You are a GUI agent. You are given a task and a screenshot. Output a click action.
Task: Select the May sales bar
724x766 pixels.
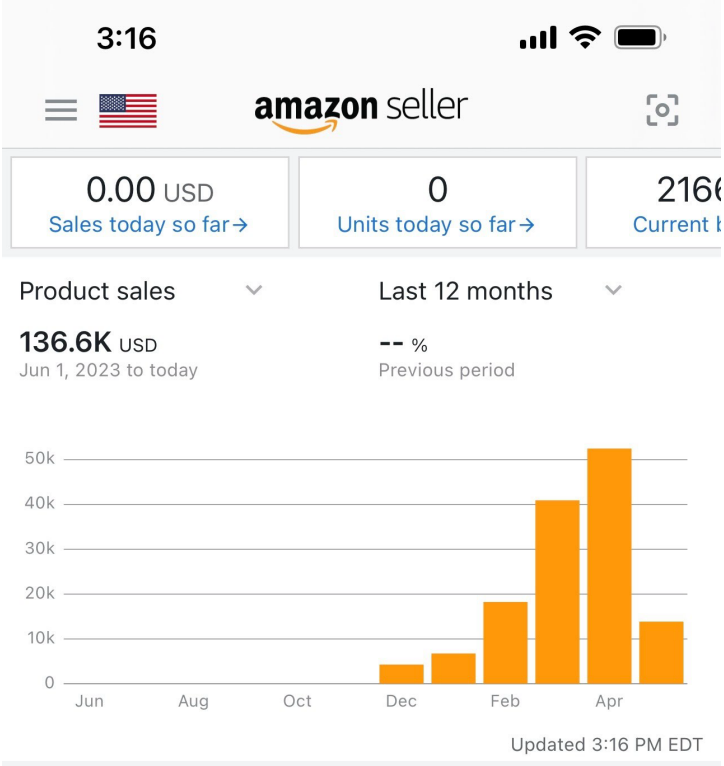(661, 652)
